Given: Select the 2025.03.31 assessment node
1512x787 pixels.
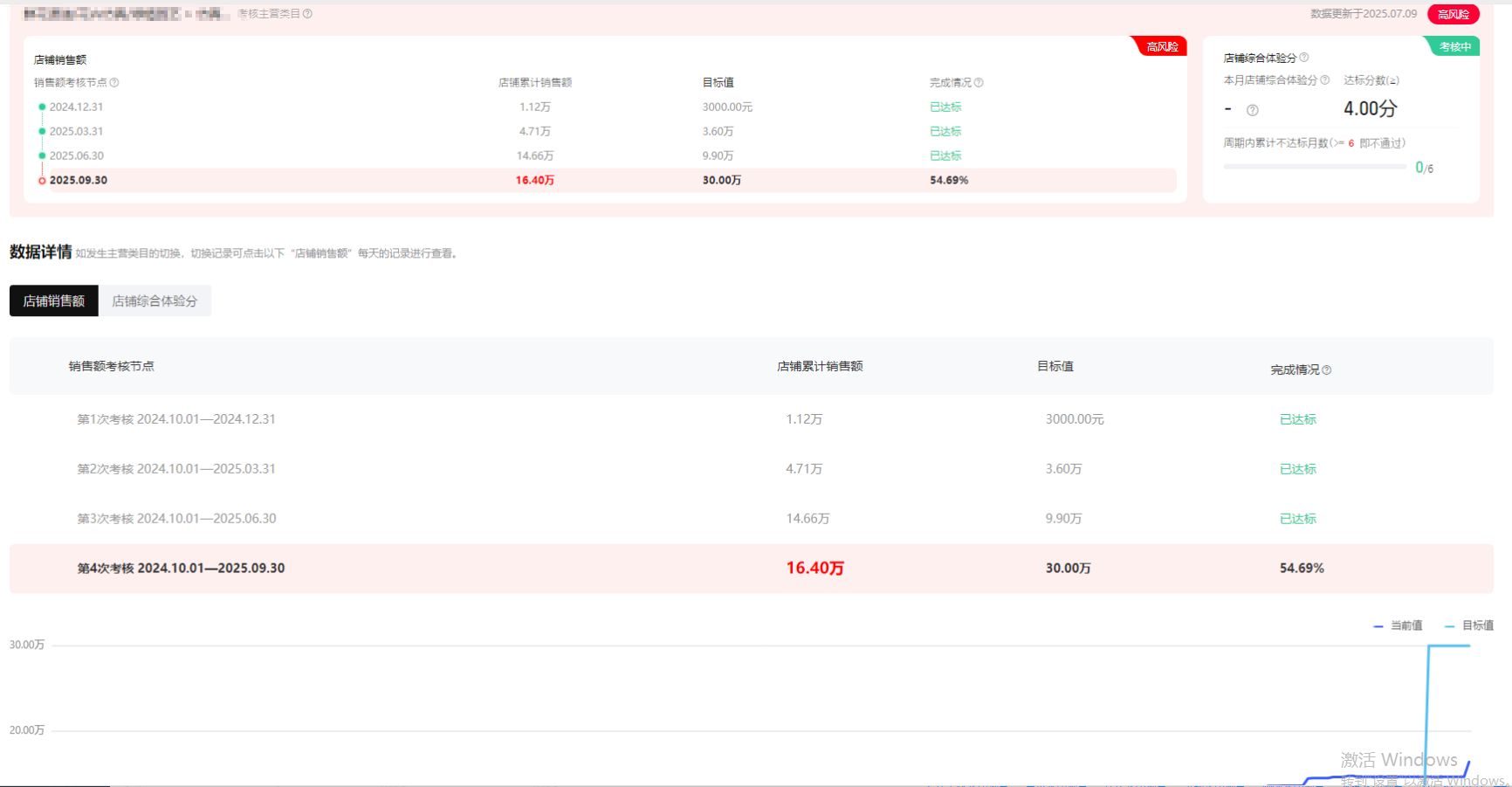Looking at the screenshot, I should click(76, 132).
